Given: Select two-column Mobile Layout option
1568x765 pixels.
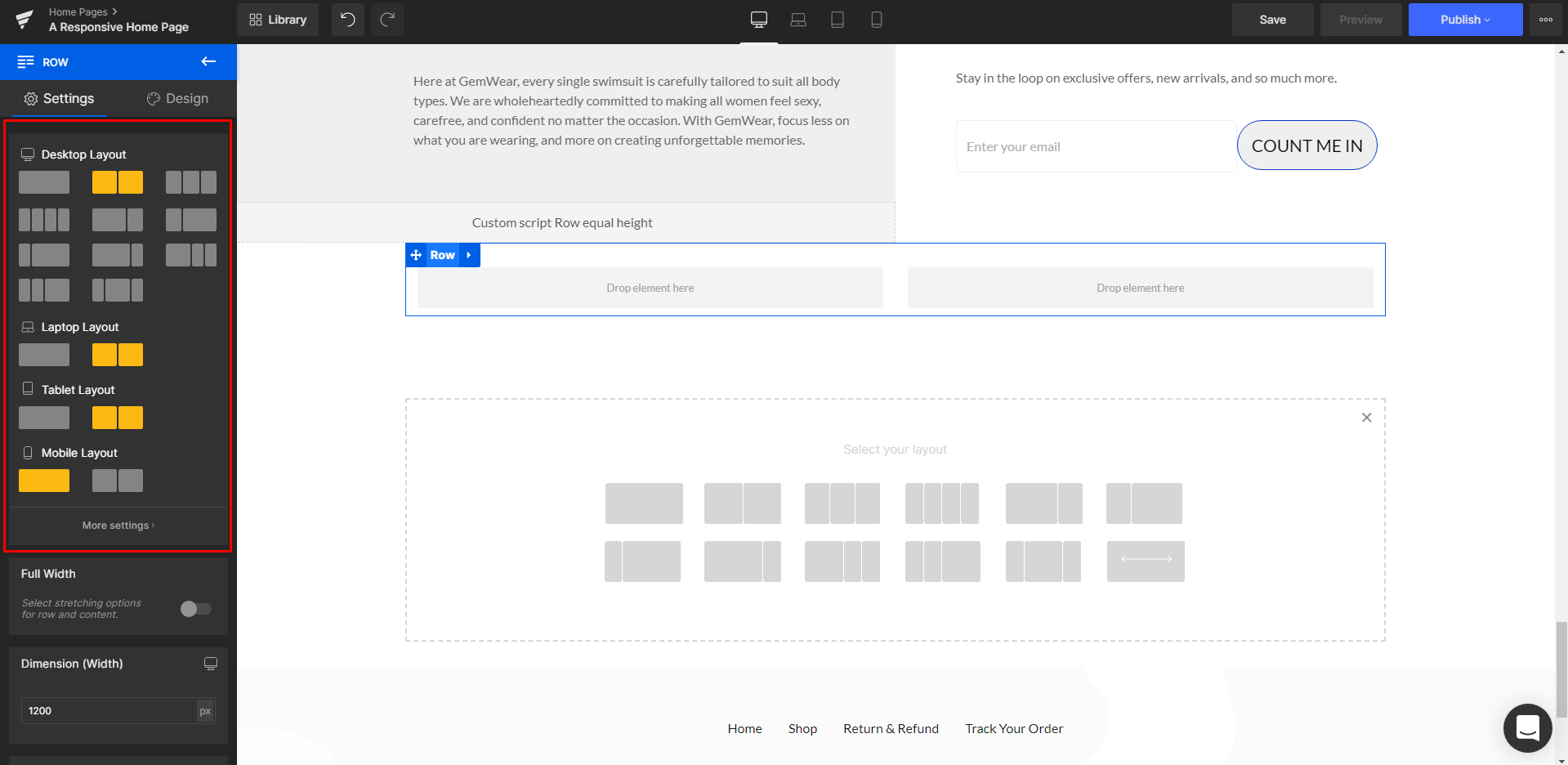Looking at the screenshot, I should (x=118, y=481).
